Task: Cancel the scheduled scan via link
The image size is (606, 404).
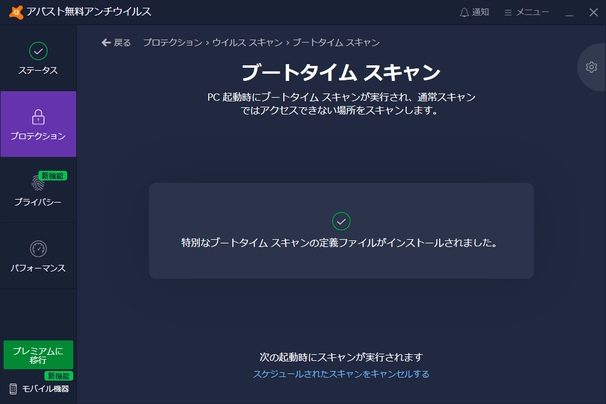Action: (341, 374)
